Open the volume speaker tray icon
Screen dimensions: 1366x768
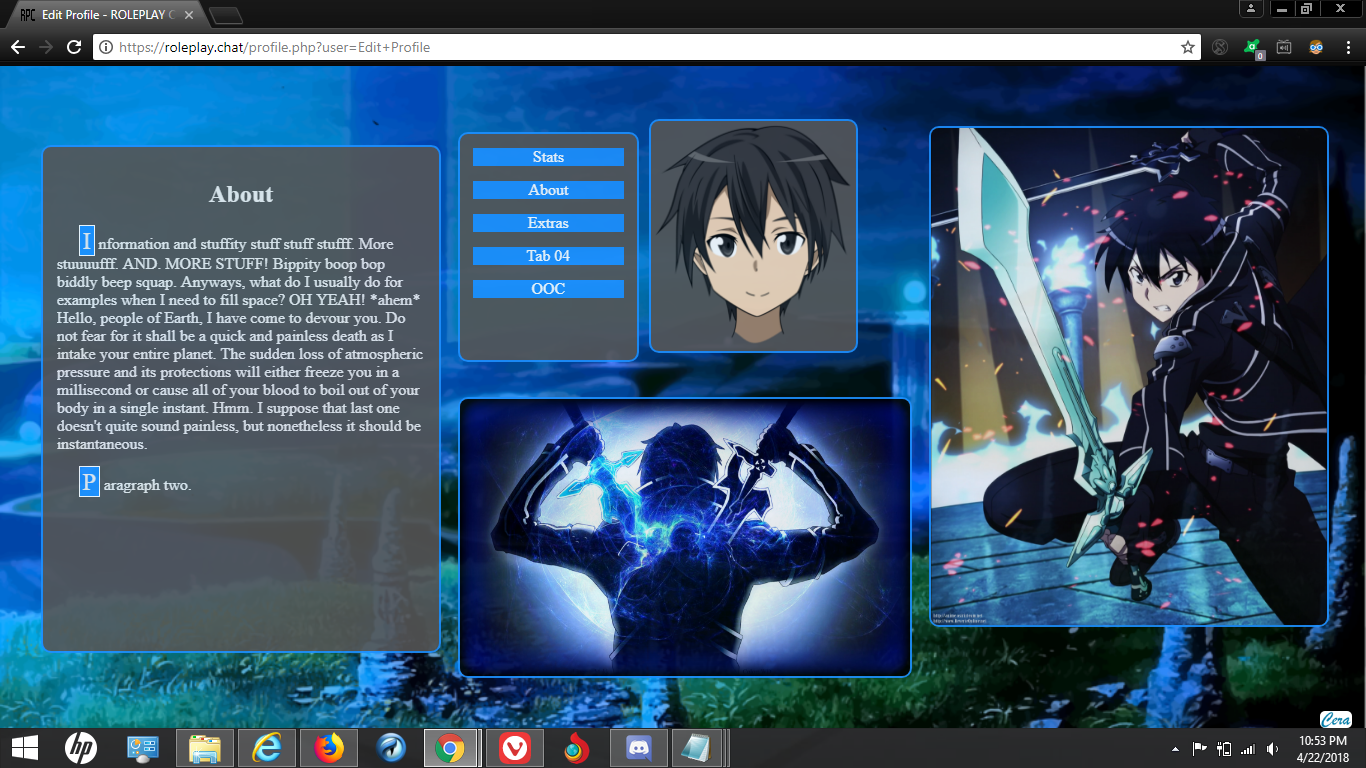1272,749
